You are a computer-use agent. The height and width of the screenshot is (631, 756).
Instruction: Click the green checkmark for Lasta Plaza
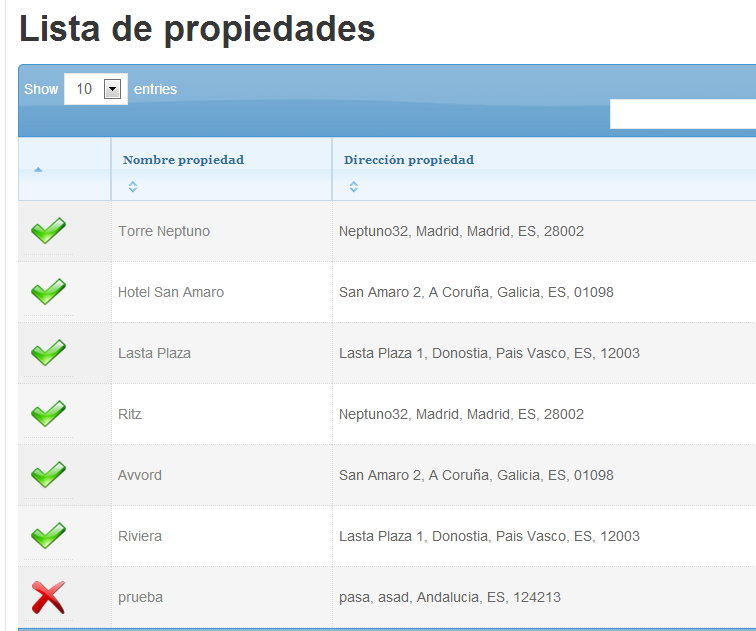[x=48, y=352]
